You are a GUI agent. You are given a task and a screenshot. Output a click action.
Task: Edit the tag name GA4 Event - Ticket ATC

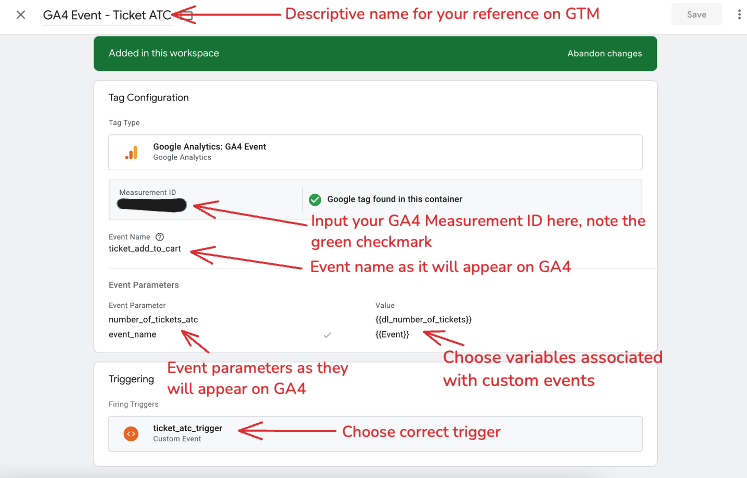click(x=107, y=15)
